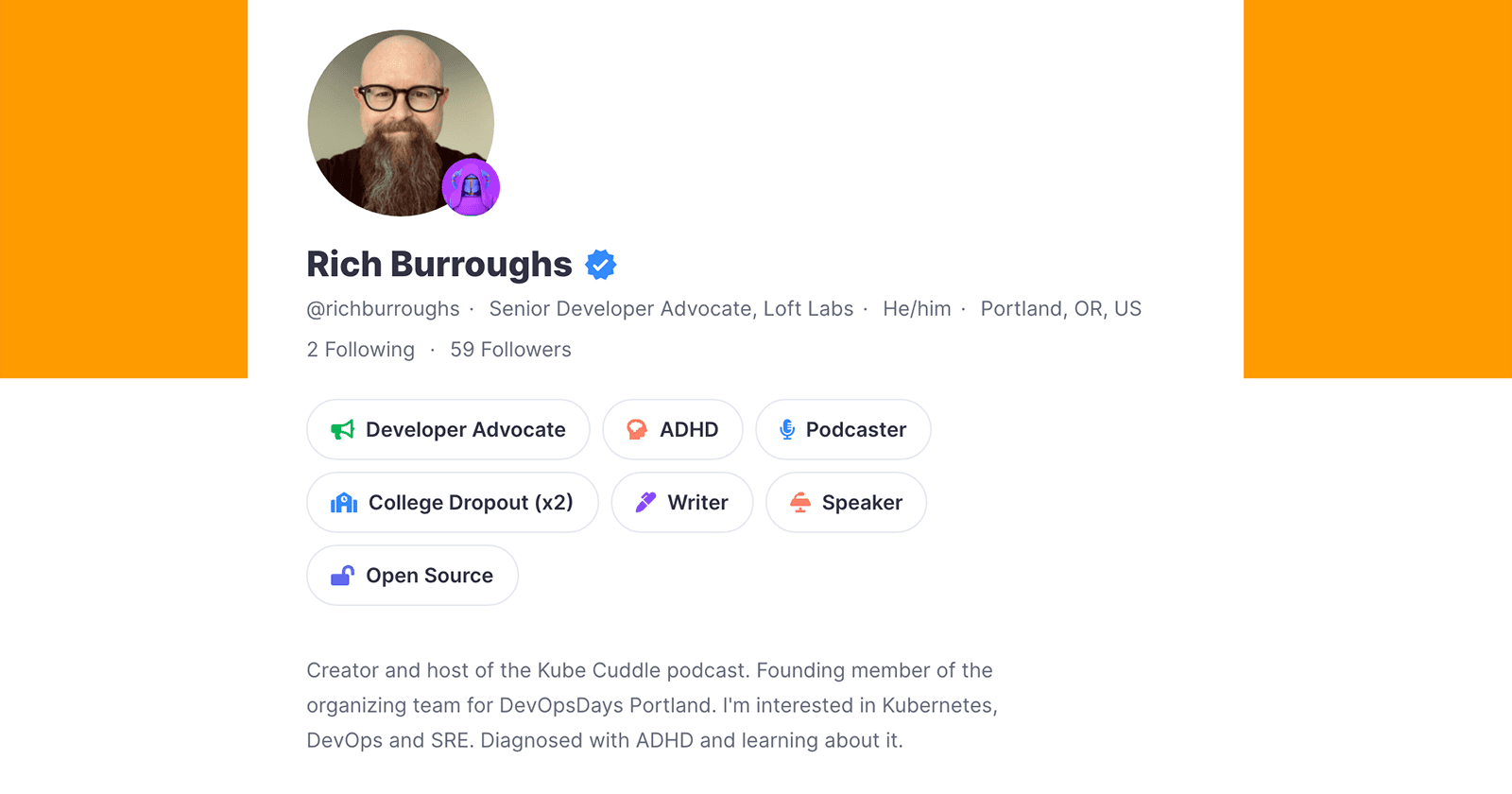Click the red head ADHD badge icon
The height and width of the screenshot is (794, 1512).
point(637,429)
